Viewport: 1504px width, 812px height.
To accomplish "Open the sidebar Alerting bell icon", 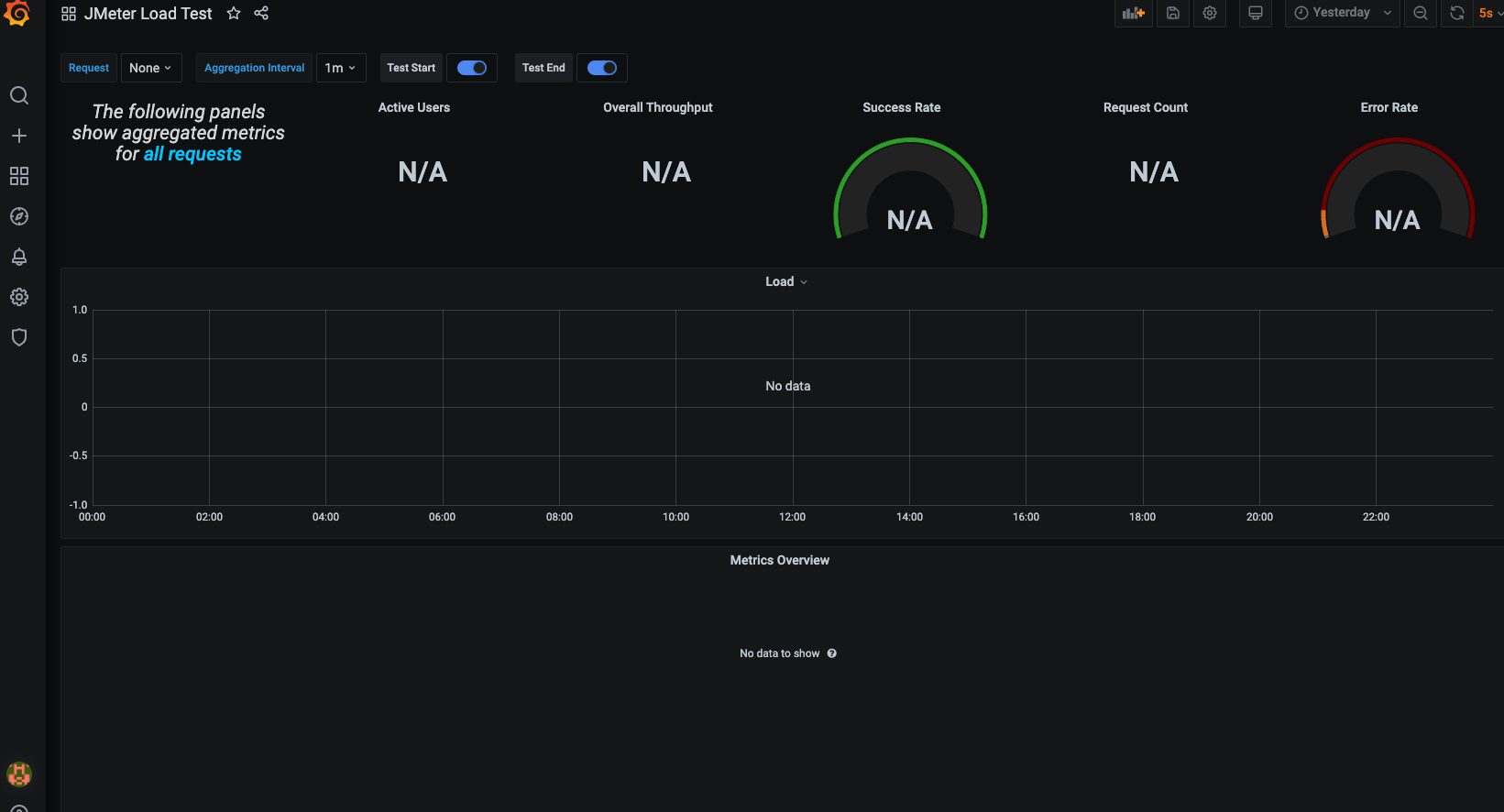I will pos(19,257).
